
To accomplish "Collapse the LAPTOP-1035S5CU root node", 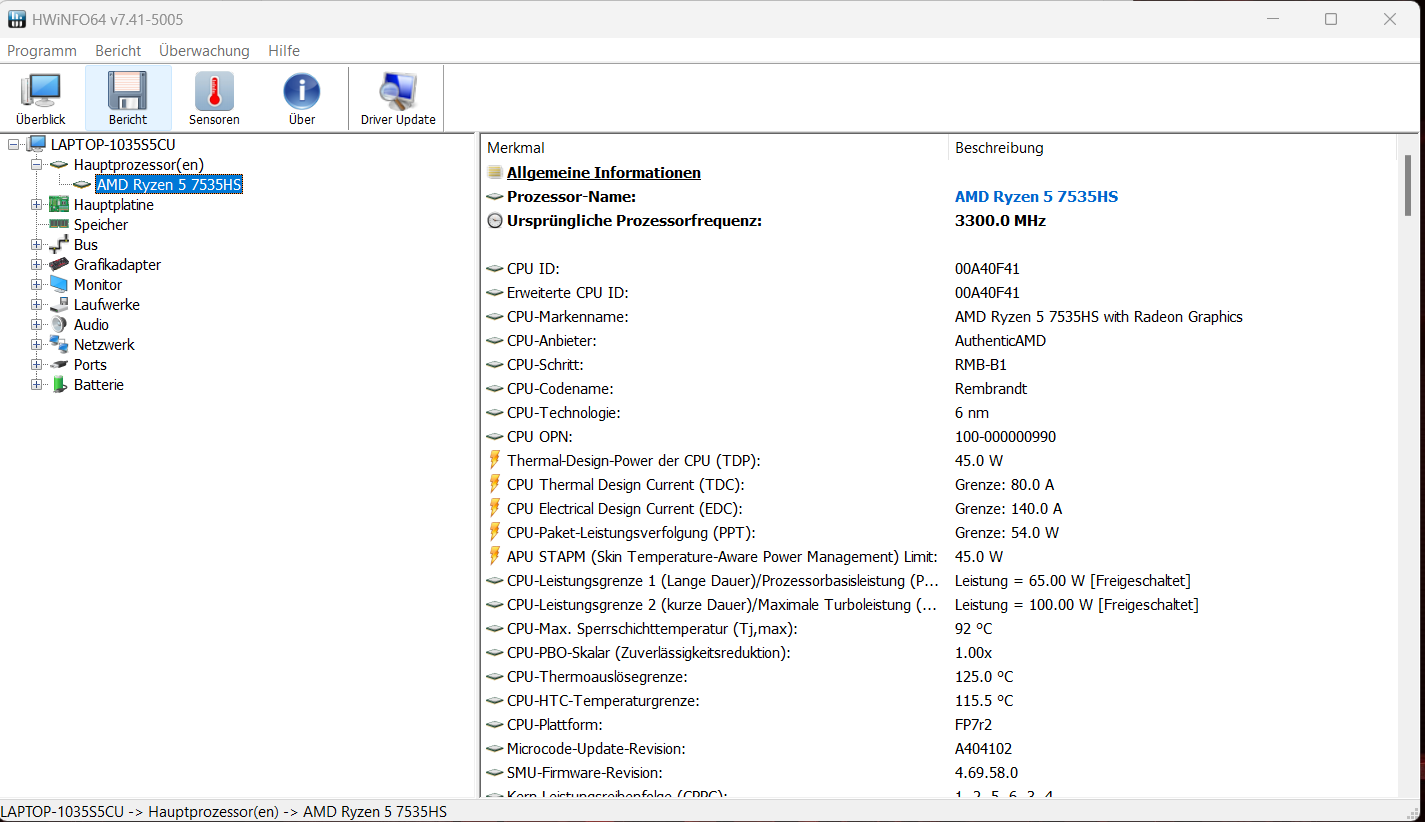I will point(13,144).
